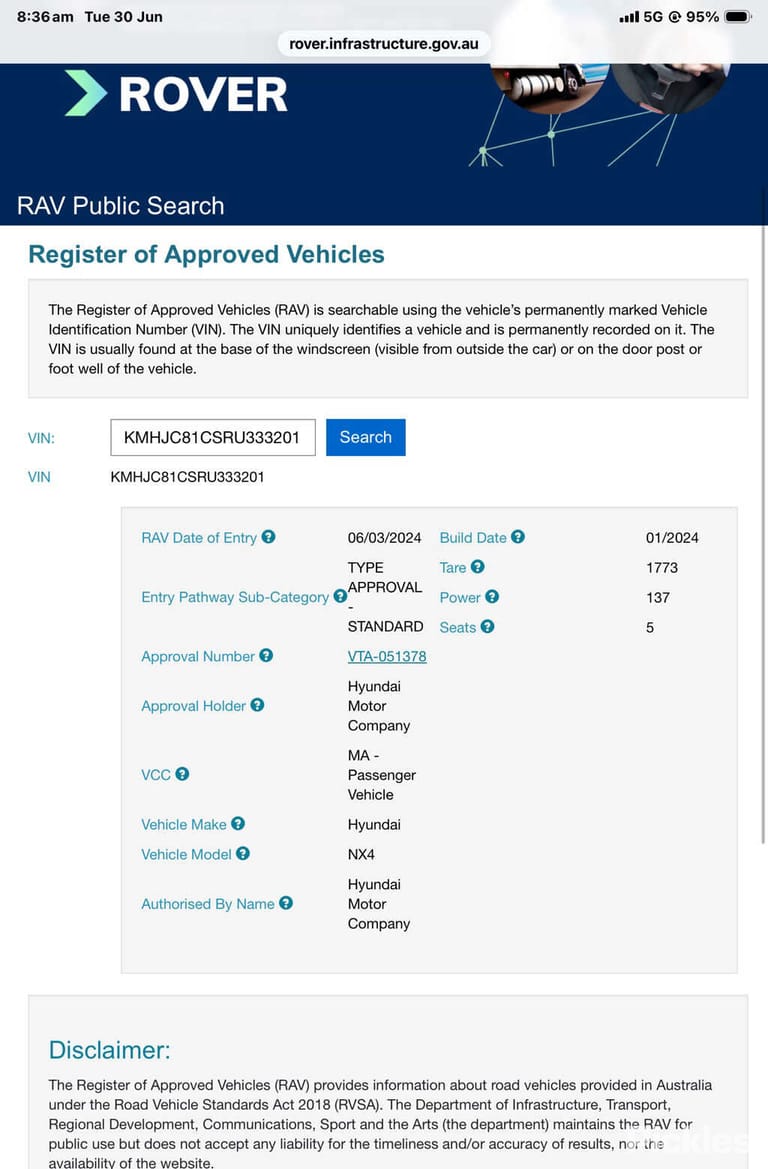
Task: Open the help tooltip next to Approval Number
Action: coord(266,655)
